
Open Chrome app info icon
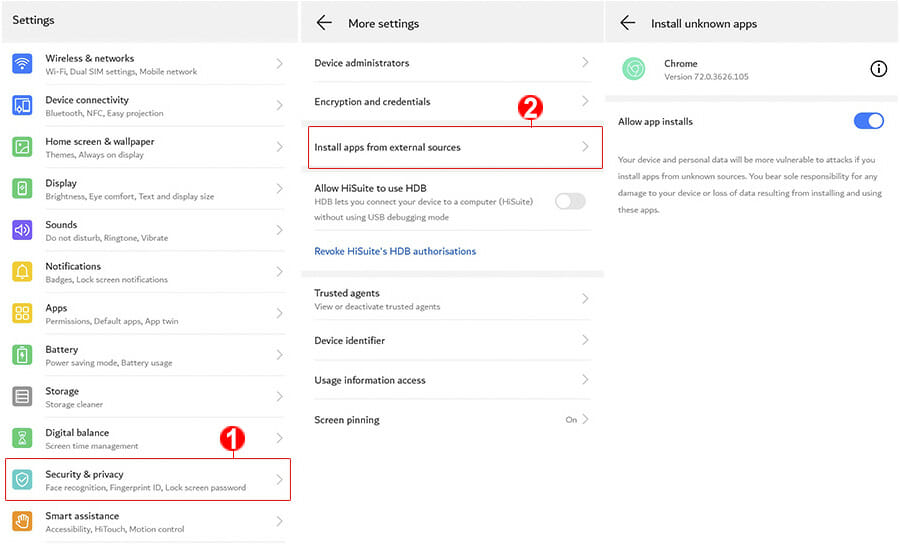click(x=878, y=69)
